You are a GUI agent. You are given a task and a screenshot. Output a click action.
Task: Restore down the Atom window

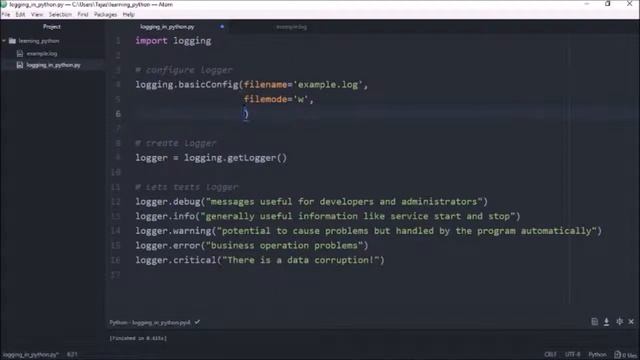608,4
